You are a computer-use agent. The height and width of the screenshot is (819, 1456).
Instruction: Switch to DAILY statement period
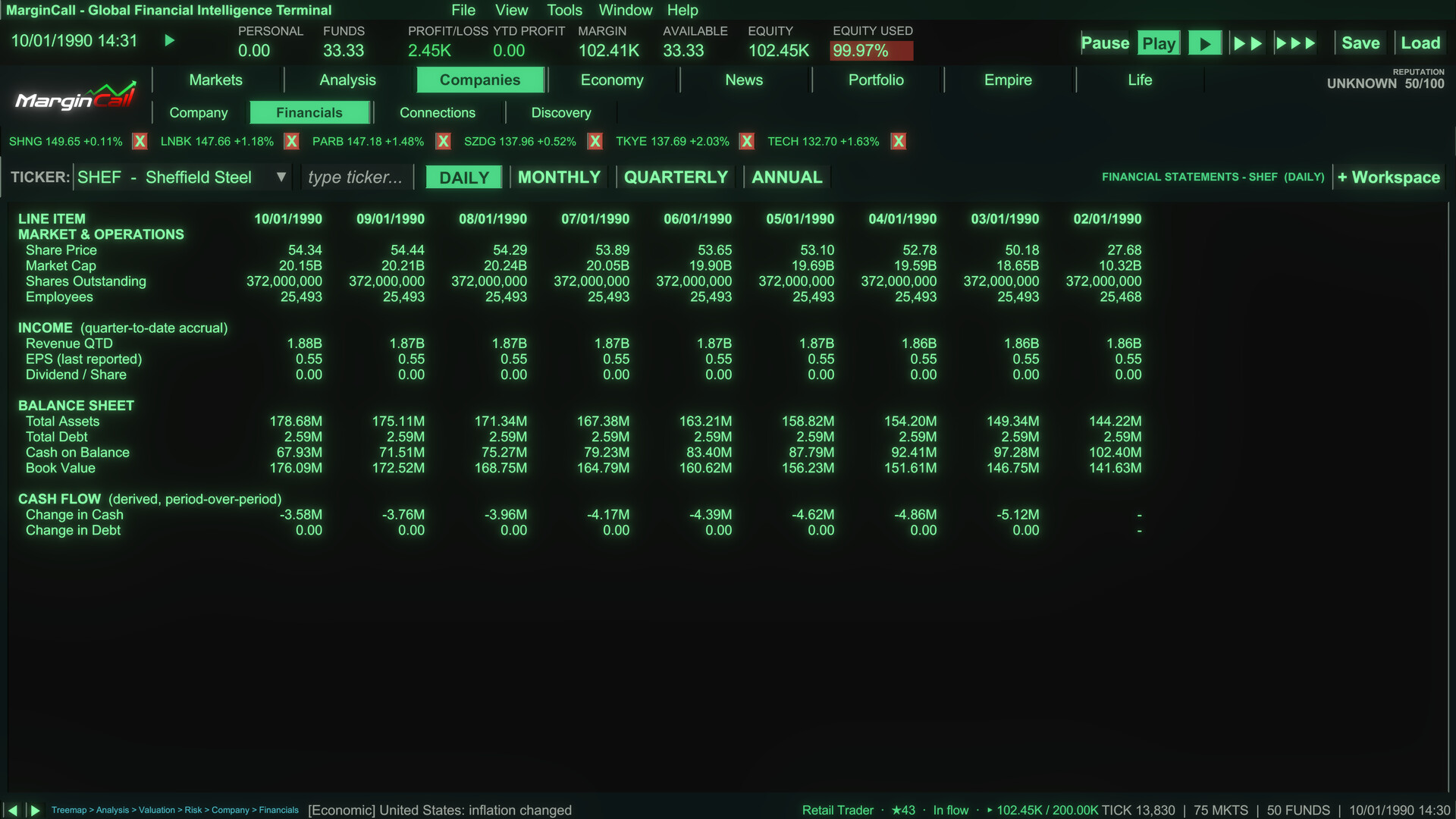pos(464,177)
